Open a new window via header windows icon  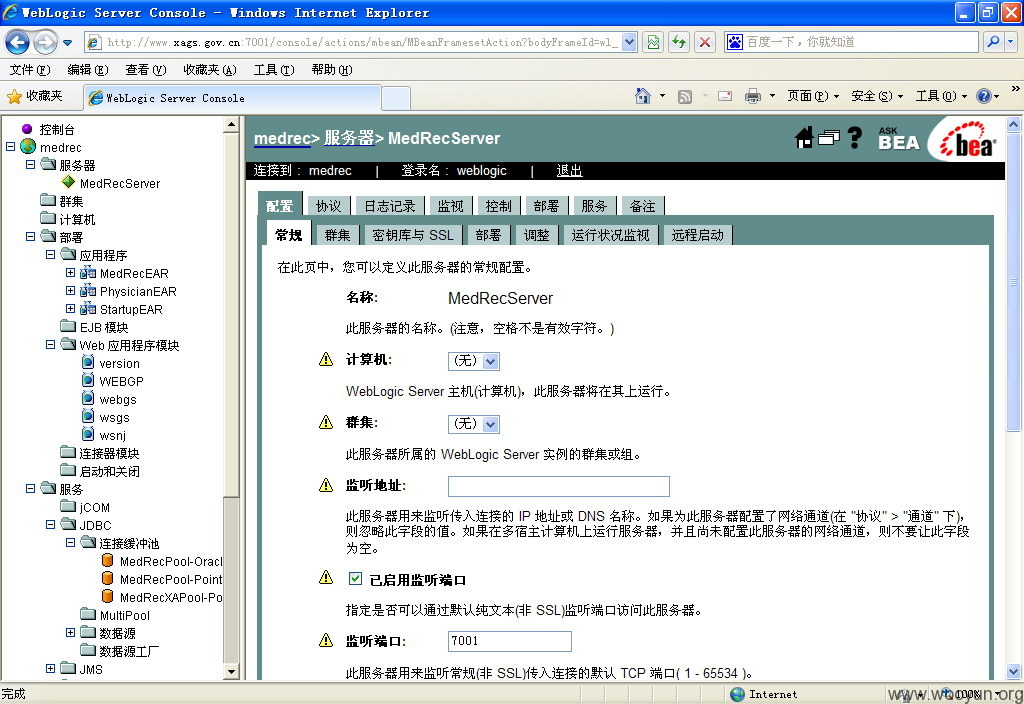coord(829,138)
